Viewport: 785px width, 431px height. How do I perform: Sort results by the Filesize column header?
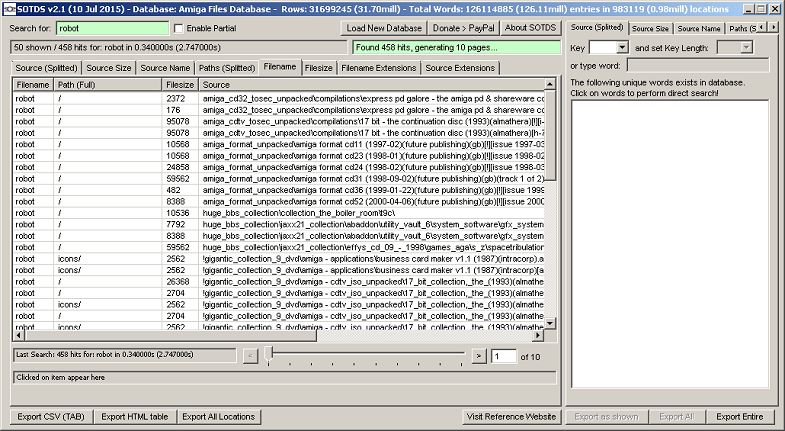180,86
